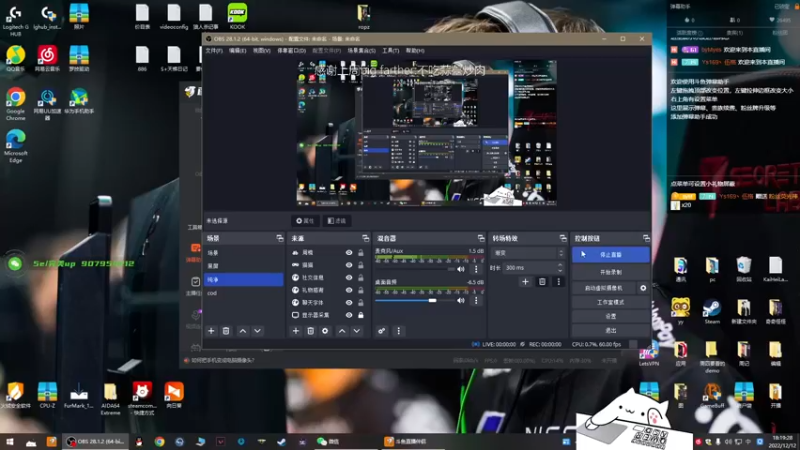Click the 退出 button

click(611, 330)
